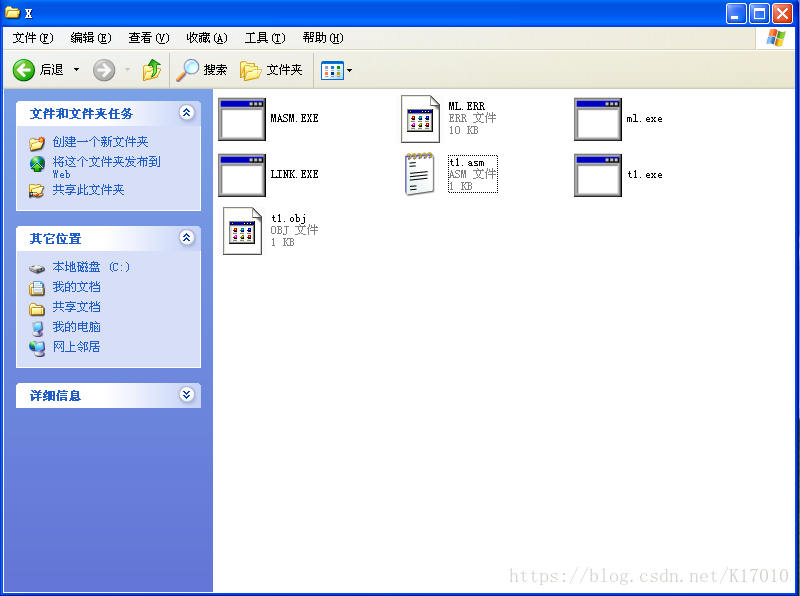Click the t1.obj file name text
Screen dimensions: 800x596
[288, 218]
